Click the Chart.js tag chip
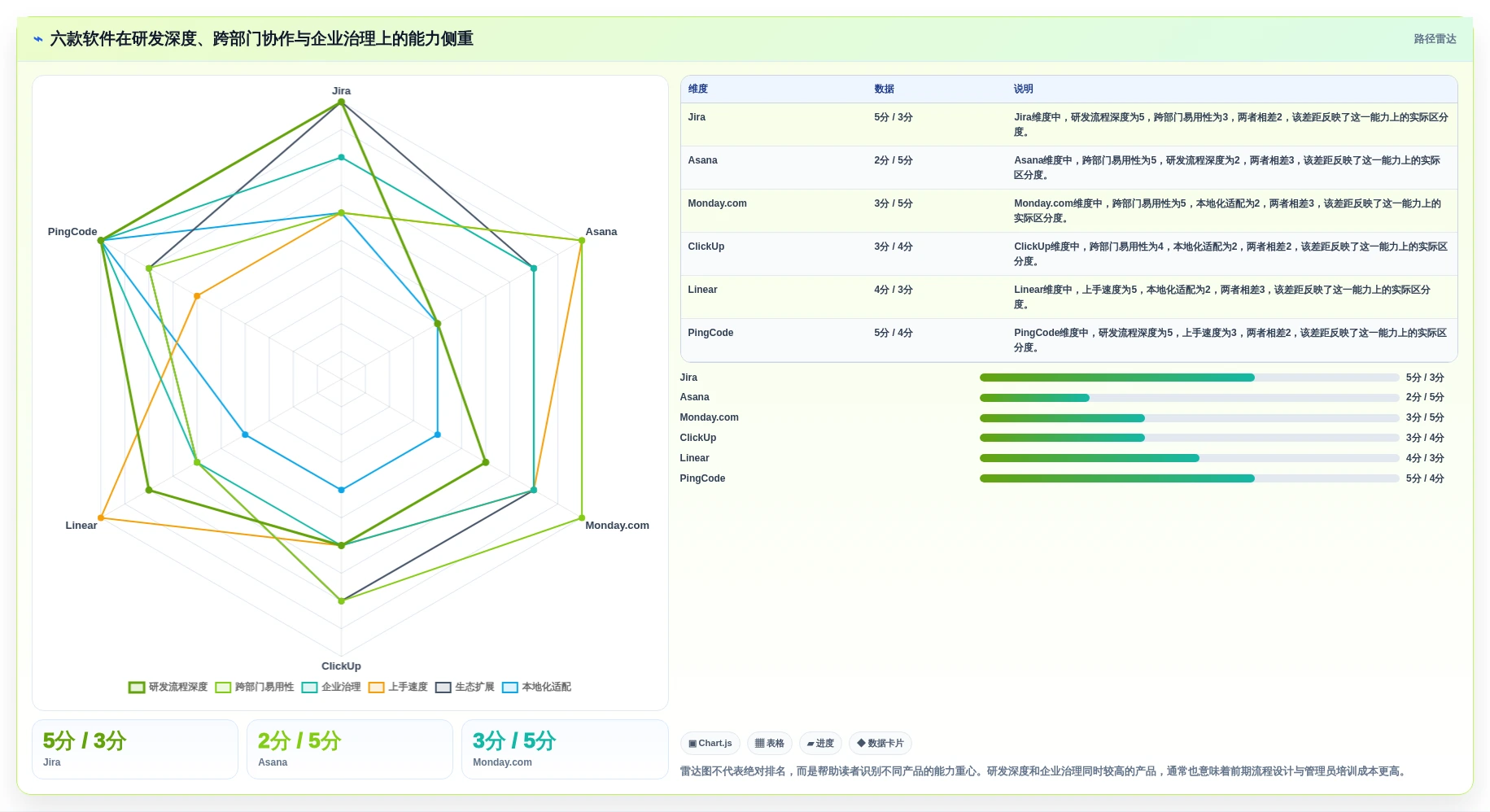This screenshot has width=1490, height=812. tap(710, 744)
